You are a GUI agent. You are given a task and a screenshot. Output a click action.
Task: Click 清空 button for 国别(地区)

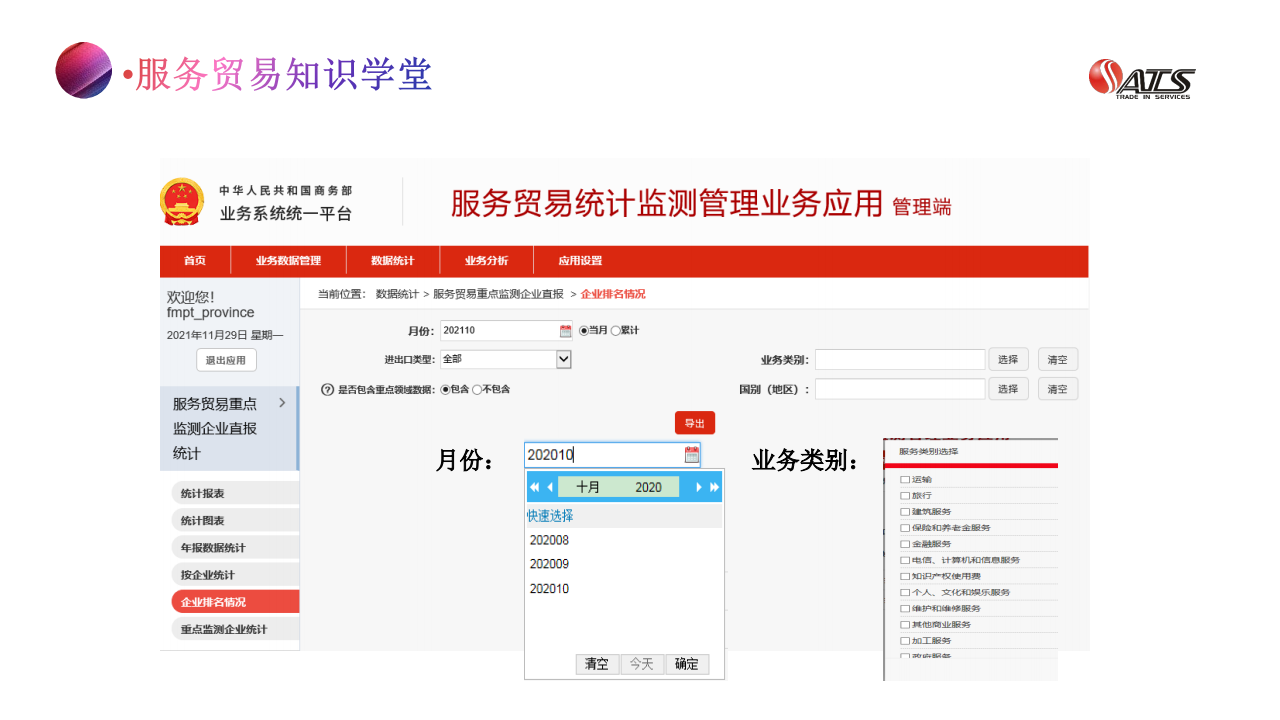click(1058, 389)
